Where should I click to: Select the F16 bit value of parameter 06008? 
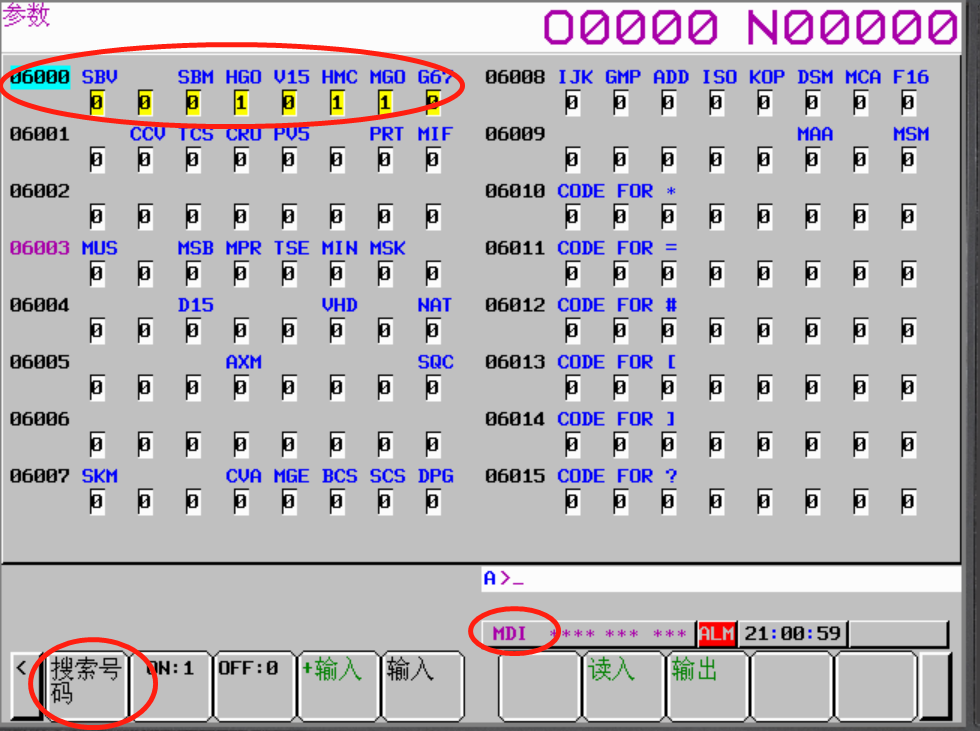coord(908,102)
